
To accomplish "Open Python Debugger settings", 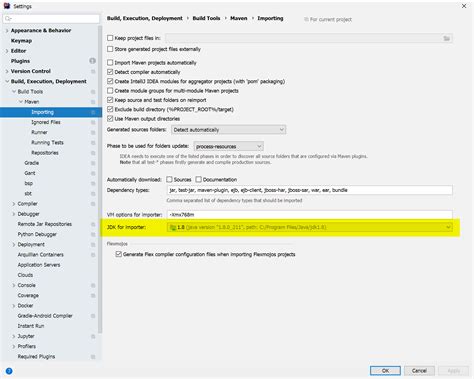I will 37,234.
